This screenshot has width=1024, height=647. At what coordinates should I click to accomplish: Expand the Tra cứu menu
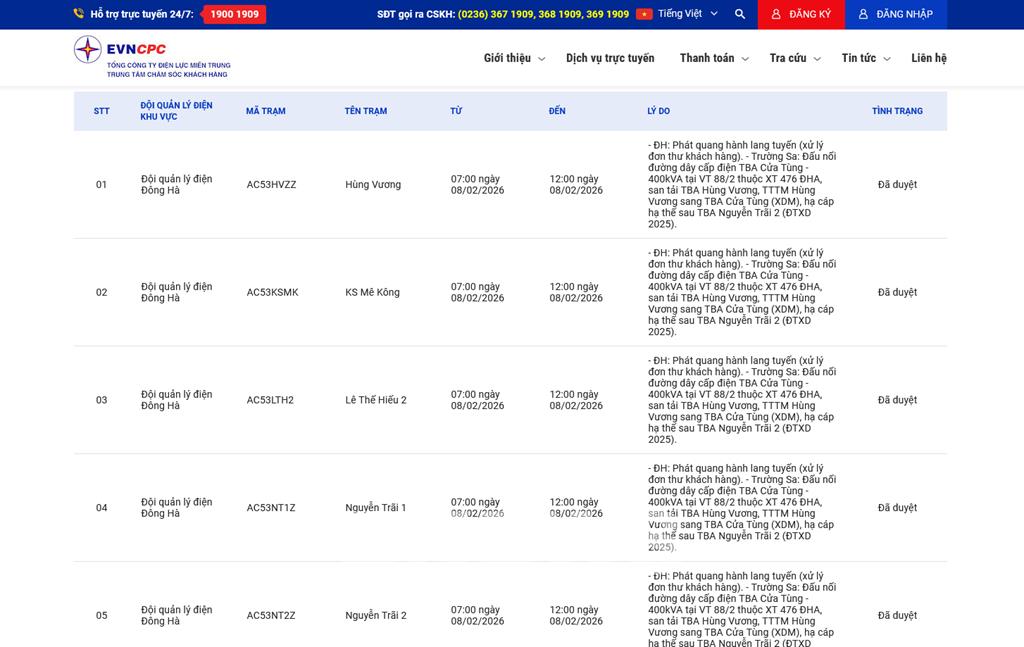pyautogui.click(x=794, y=58)
